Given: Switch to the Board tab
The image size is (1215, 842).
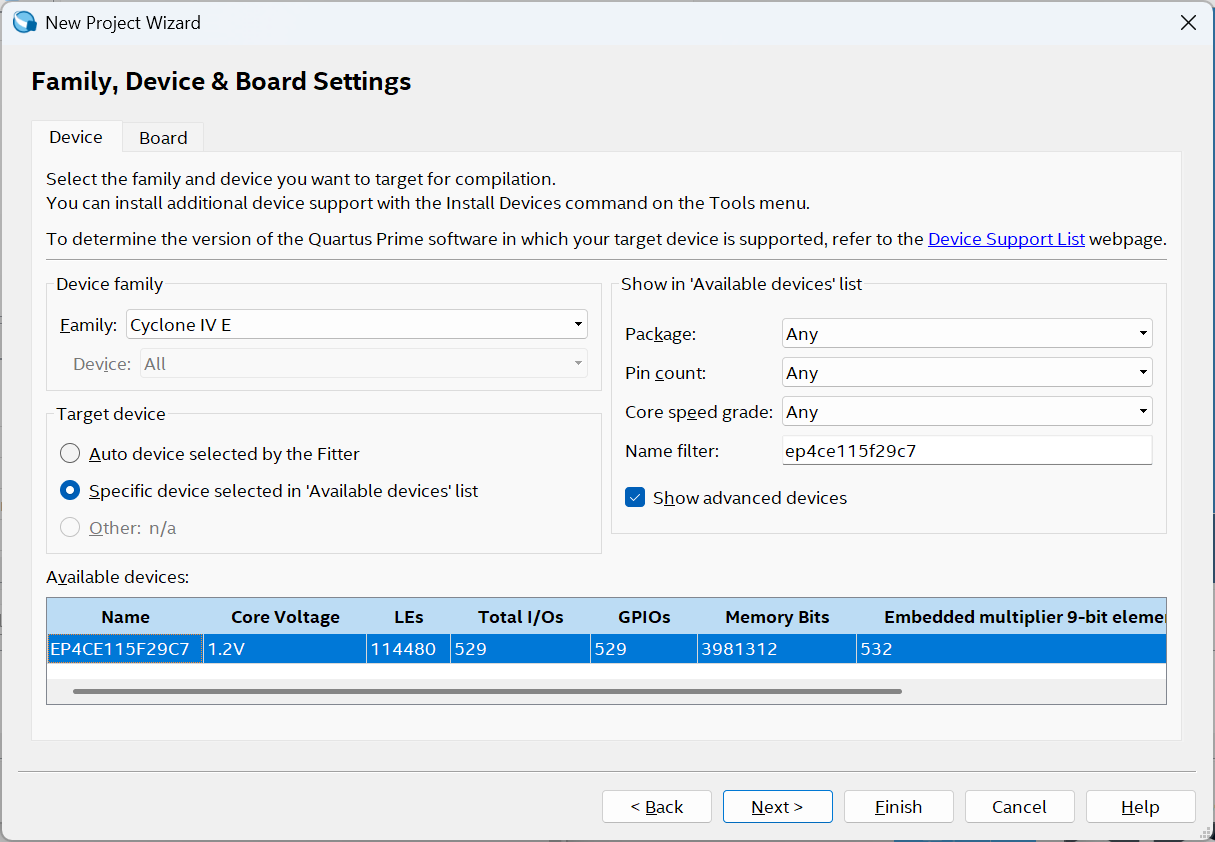Looking at the screenshot, I should point(163,138).
